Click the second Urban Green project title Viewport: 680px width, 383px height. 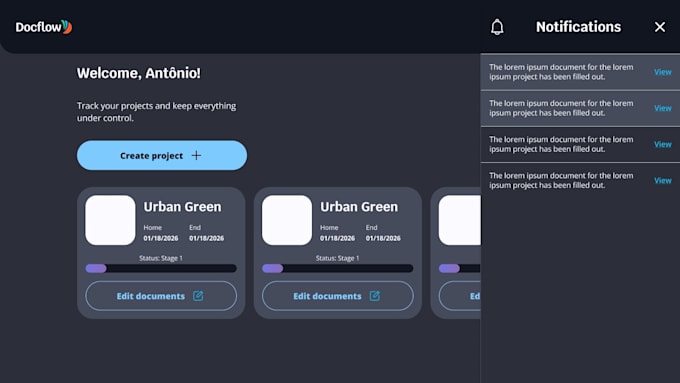coord(359,207)
